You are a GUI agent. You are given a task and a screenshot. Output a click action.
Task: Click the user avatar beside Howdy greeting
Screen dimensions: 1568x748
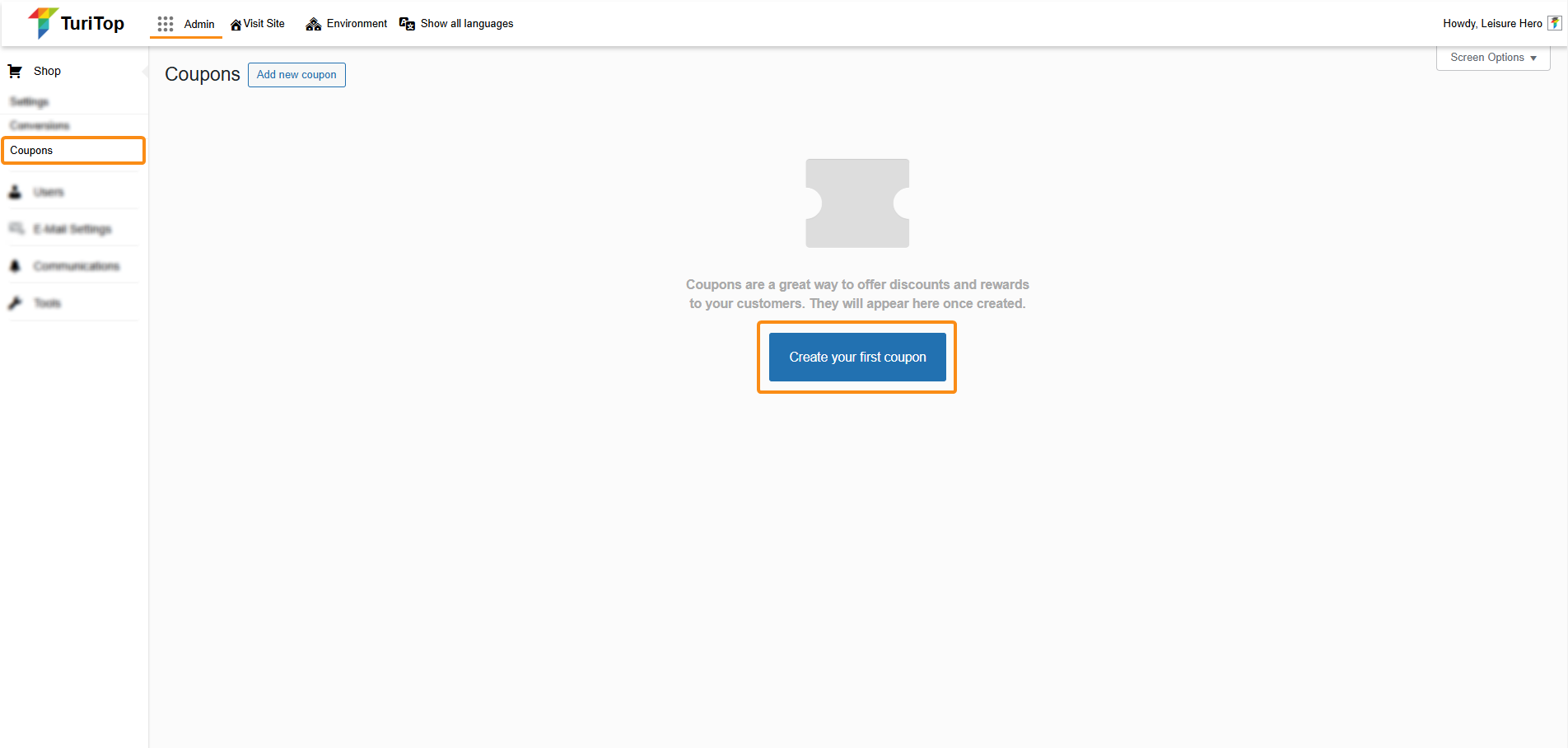[1554, 23]
